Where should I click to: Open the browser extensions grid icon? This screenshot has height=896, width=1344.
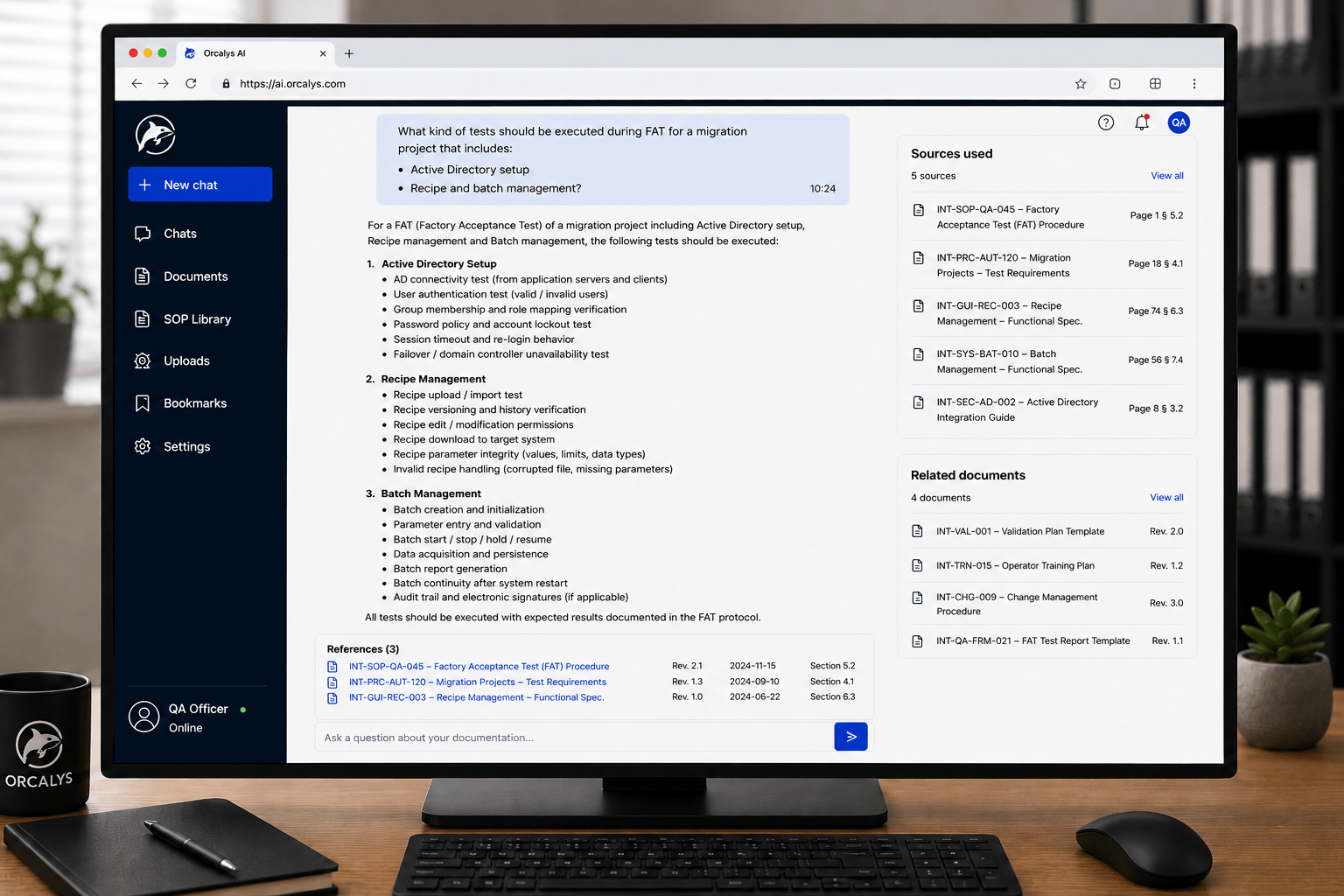click(1155, 84)
